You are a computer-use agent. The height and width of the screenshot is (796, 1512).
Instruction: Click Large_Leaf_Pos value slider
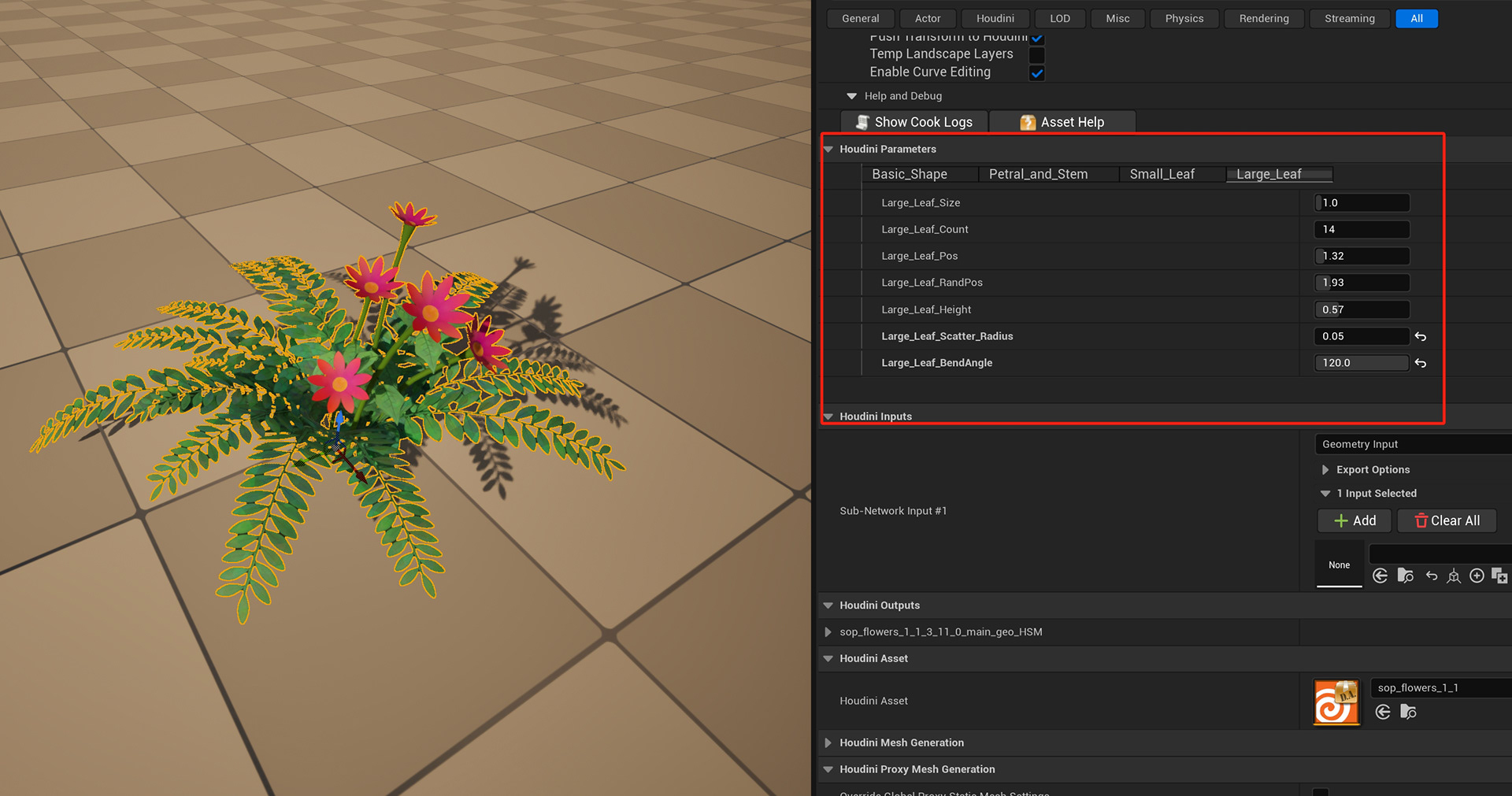(x=1362, y=256)
